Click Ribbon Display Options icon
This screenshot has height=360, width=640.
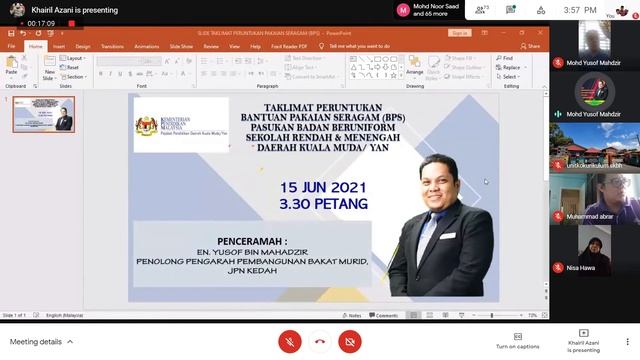[x=484, y=33]
